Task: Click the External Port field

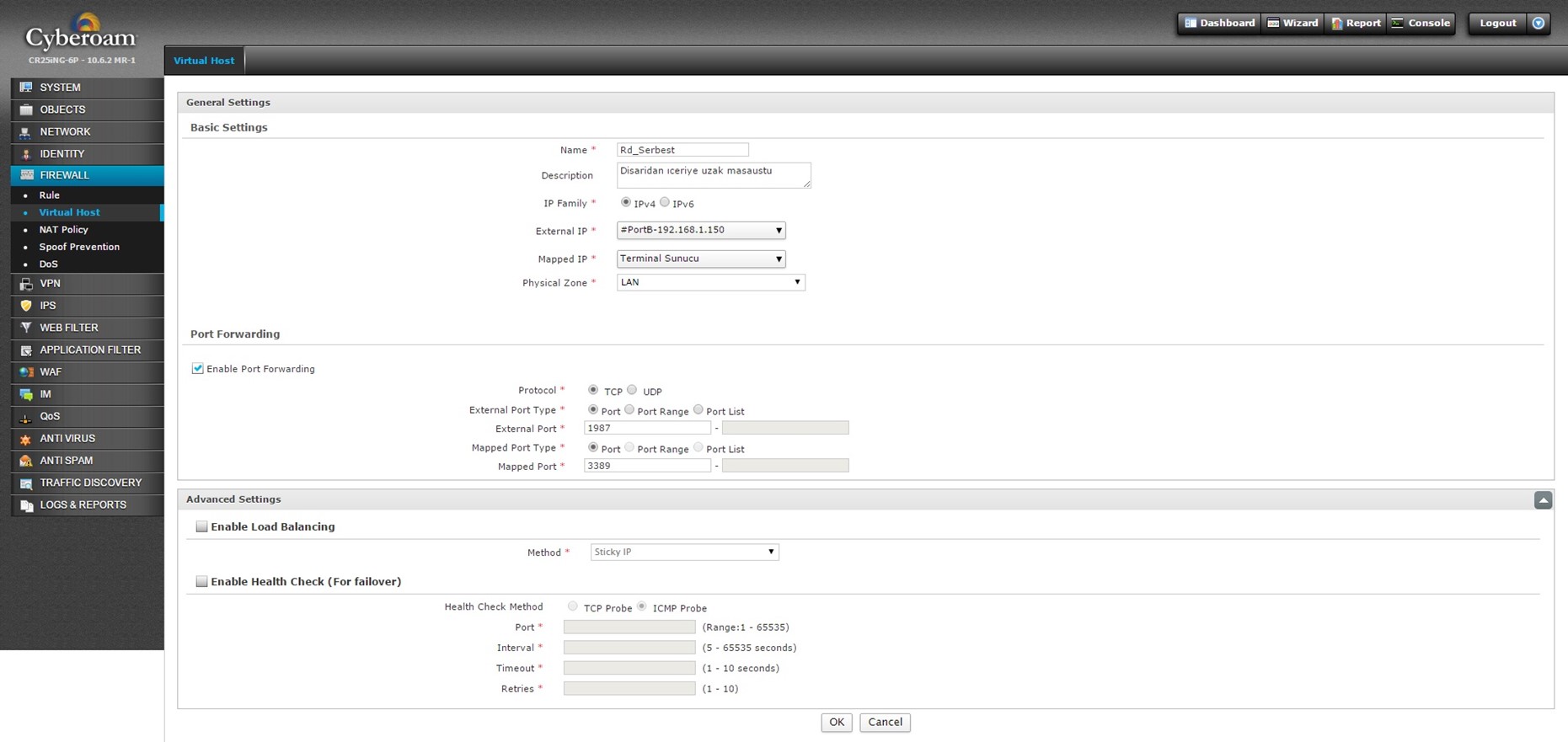Action: click(x=647, y=428)
